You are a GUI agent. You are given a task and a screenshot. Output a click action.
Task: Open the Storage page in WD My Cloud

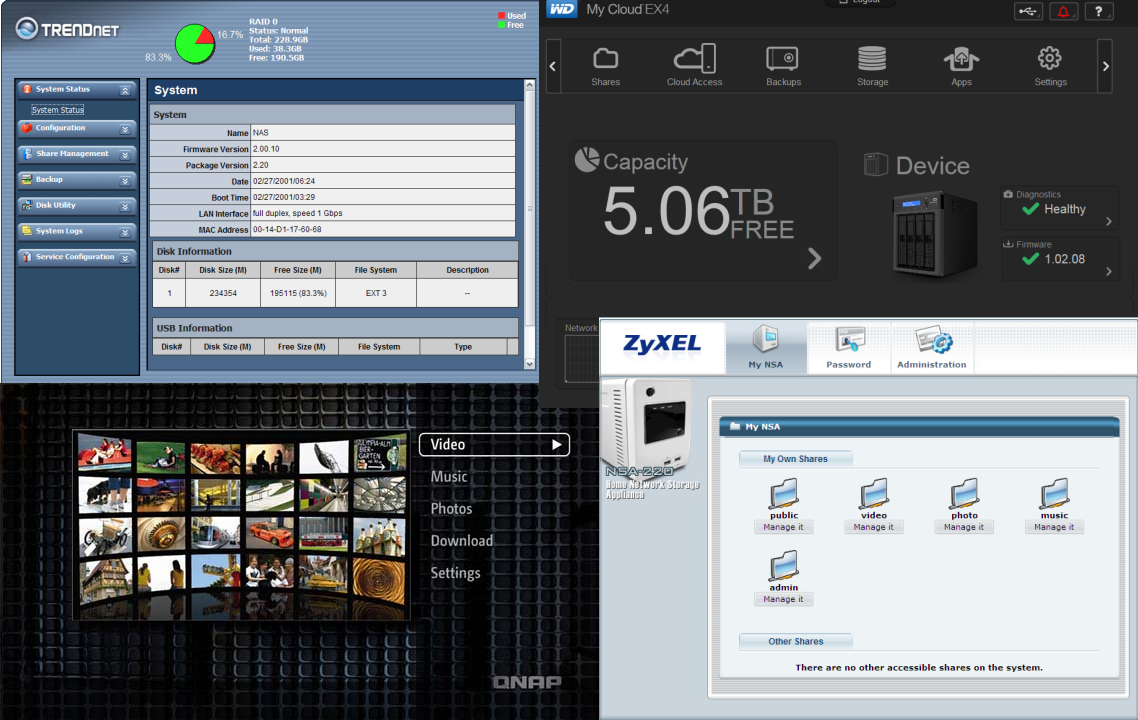[872, 66]
